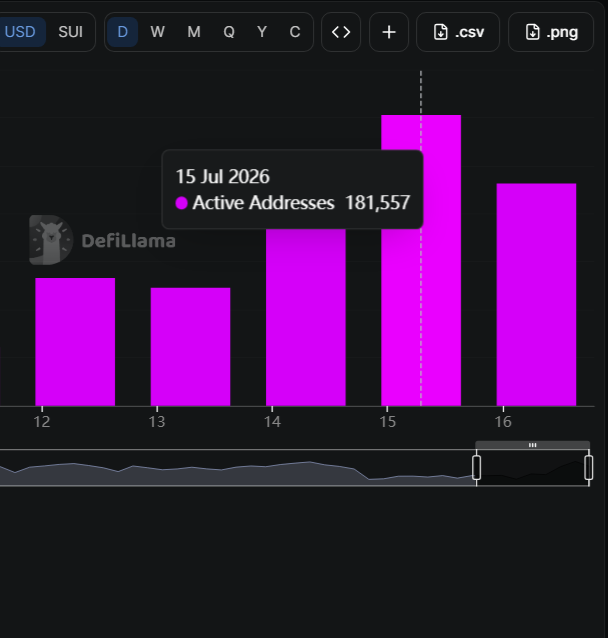
Task: Select the USD denomination toggle
Action: (x=20, y=32)
